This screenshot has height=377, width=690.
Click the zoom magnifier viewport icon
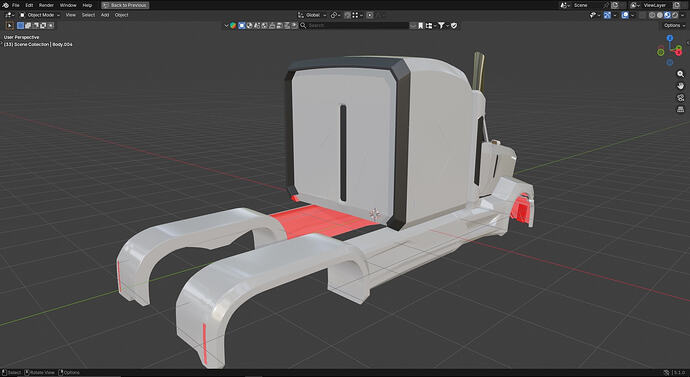[680, 74]
